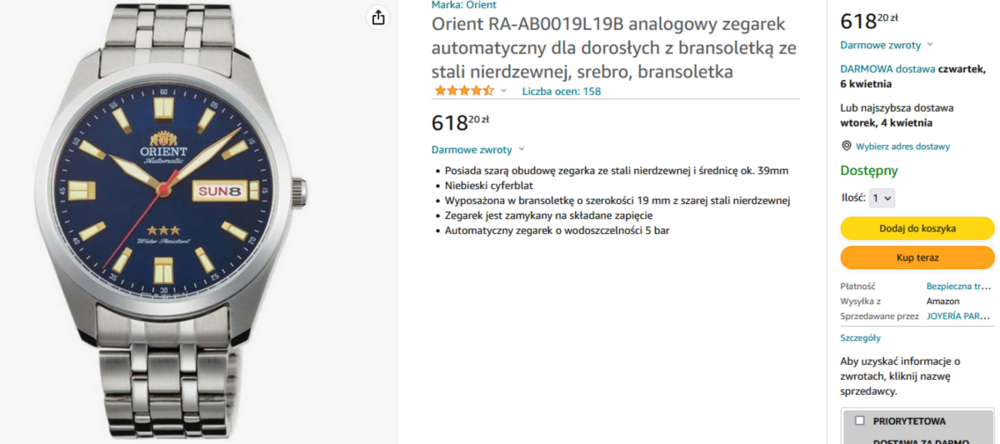Open the JOYERÍA PAR... seller link
The height and width of the screenshot is (444, 1000).
[957, 316]
